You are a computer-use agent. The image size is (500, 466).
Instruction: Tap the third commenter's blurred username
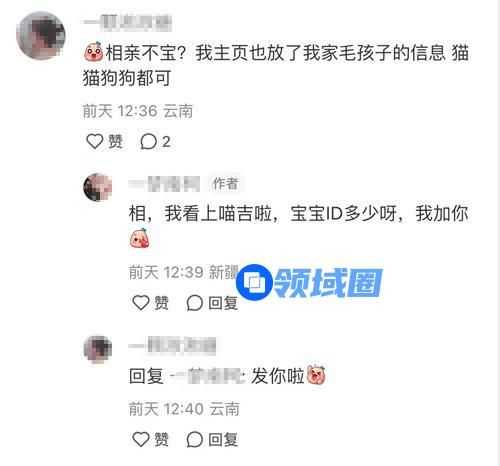172,345
